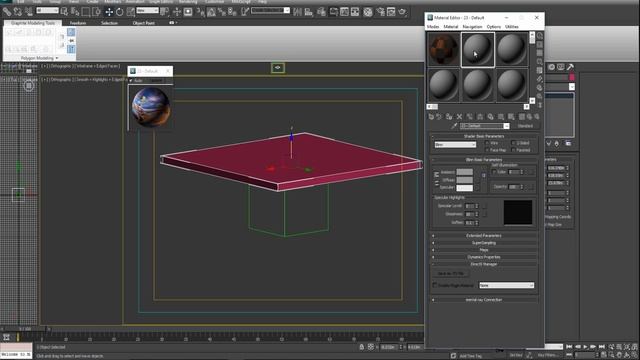Click the Save as .FX File button
Image resolution: width=640 pixels, height=360 pixels.
[x=451, y=273]
